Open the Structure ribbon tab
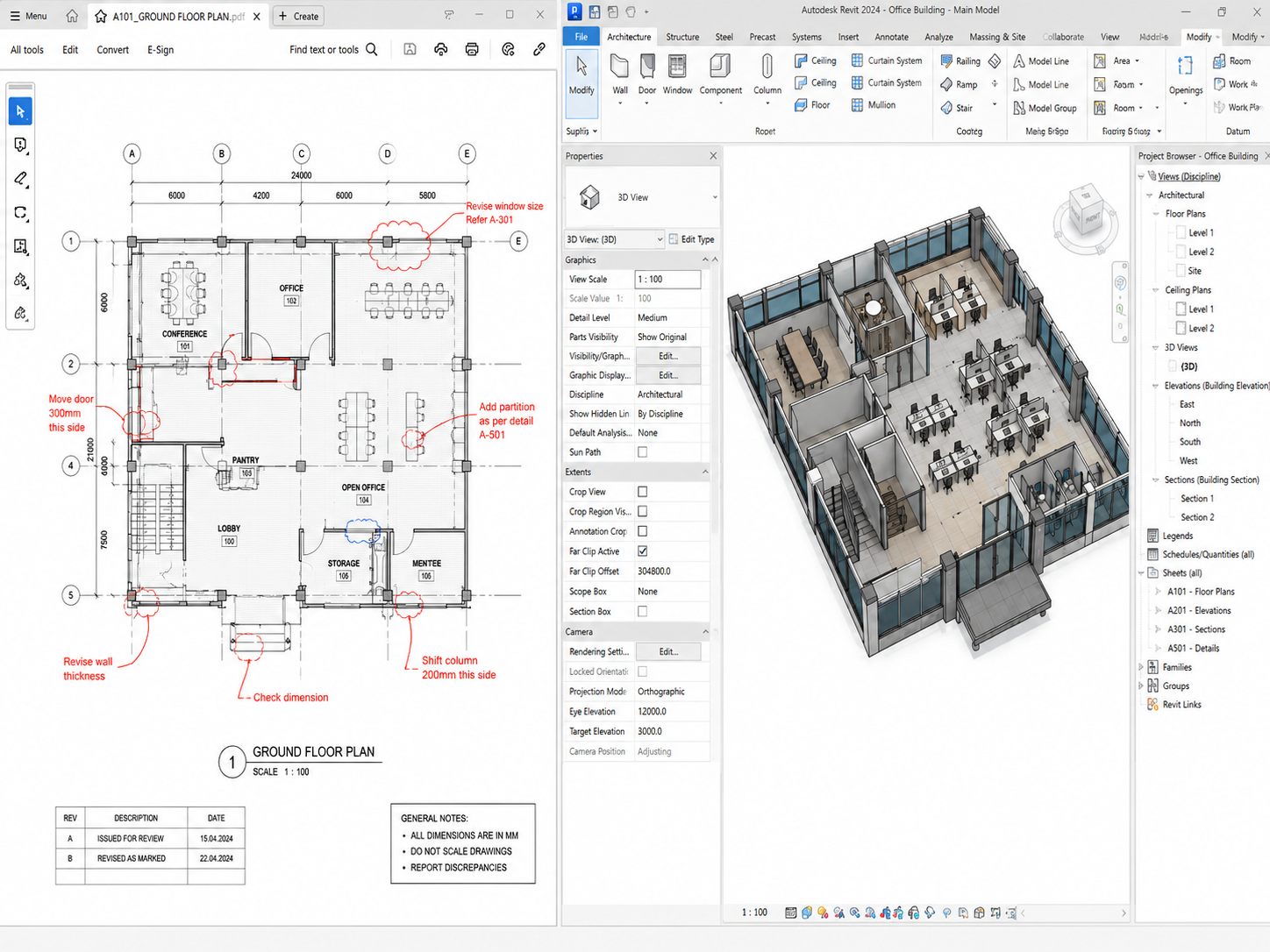This screenshot has height=952, width=1270. pos(682,37)
